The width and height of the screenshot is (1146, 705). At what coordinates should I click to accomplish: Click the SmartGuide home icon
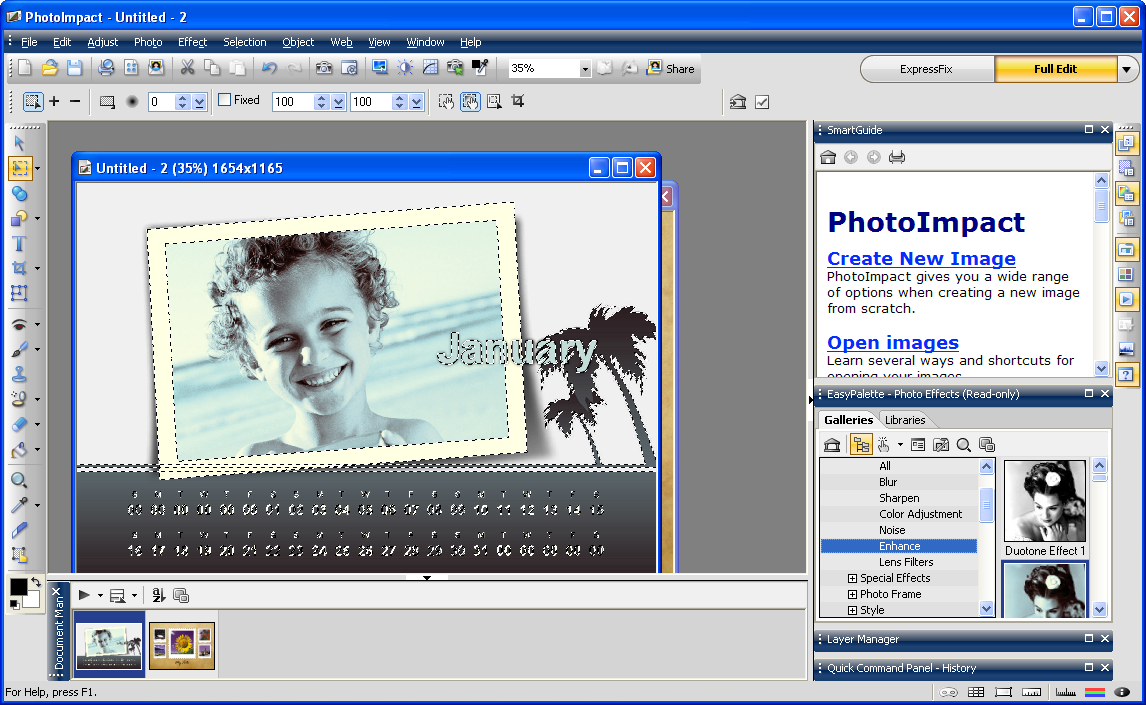click(828, 157)
